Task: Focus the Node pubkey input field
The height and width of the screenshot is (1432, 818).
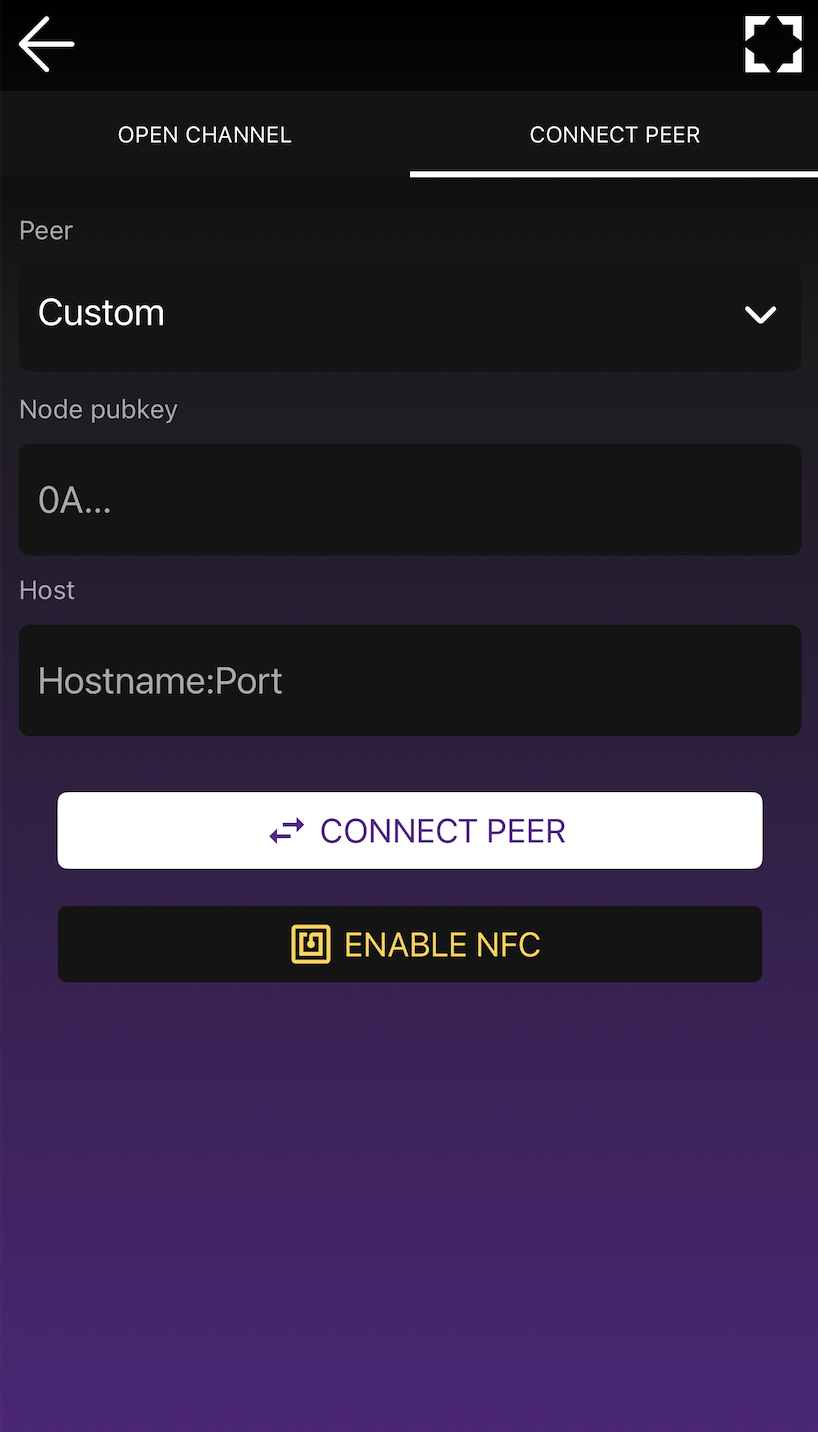Action: click(410, 500)
